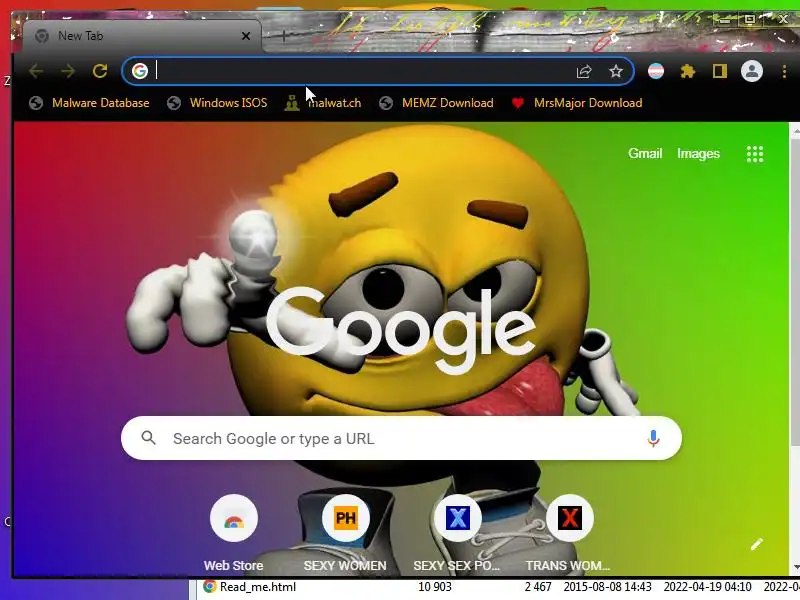Click the striped flag extension icon
The height and width of the screenshot is (600, 800).
click(656, 71)
